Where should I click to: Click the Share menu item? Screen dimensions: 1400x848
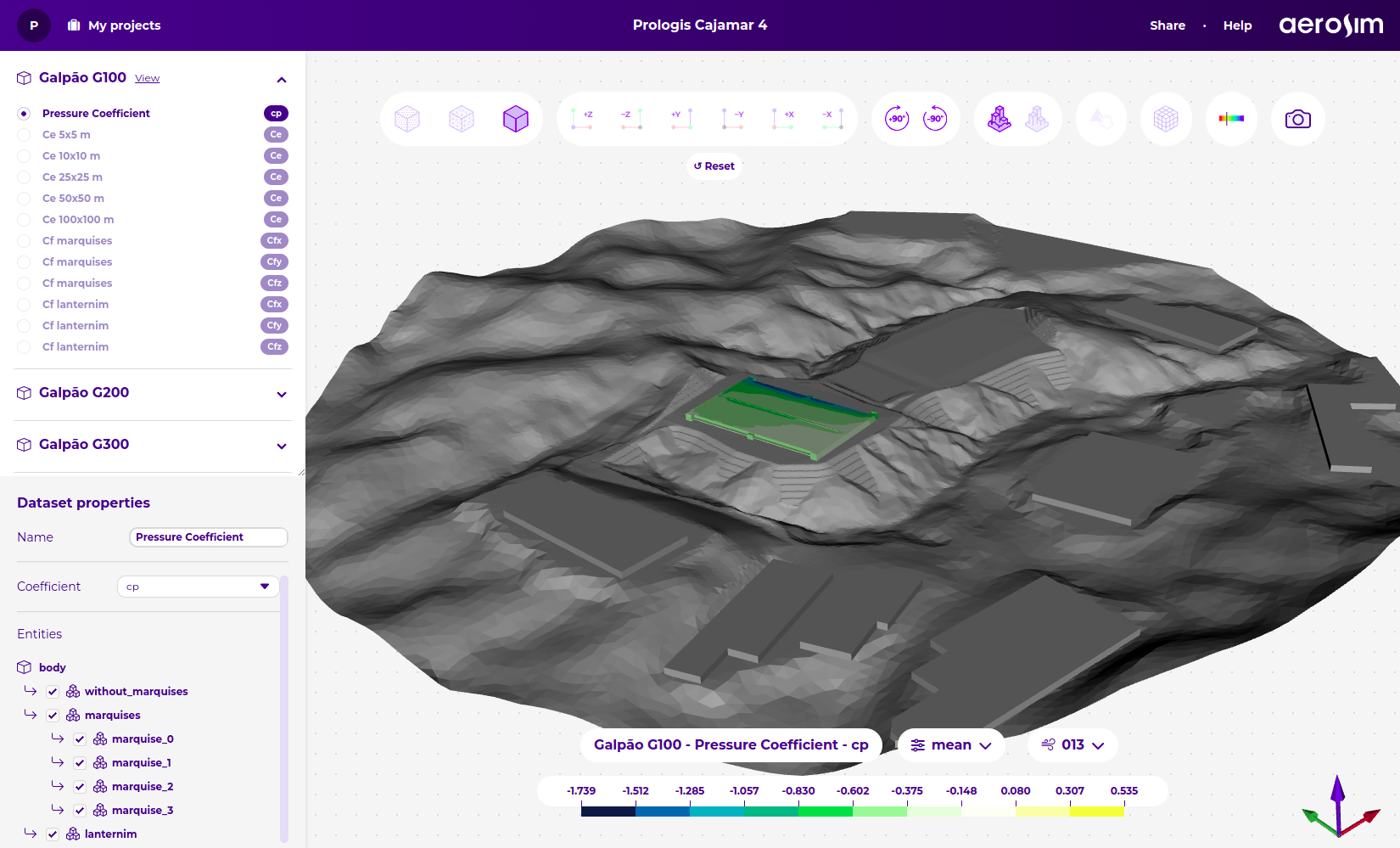point(1168,25)
